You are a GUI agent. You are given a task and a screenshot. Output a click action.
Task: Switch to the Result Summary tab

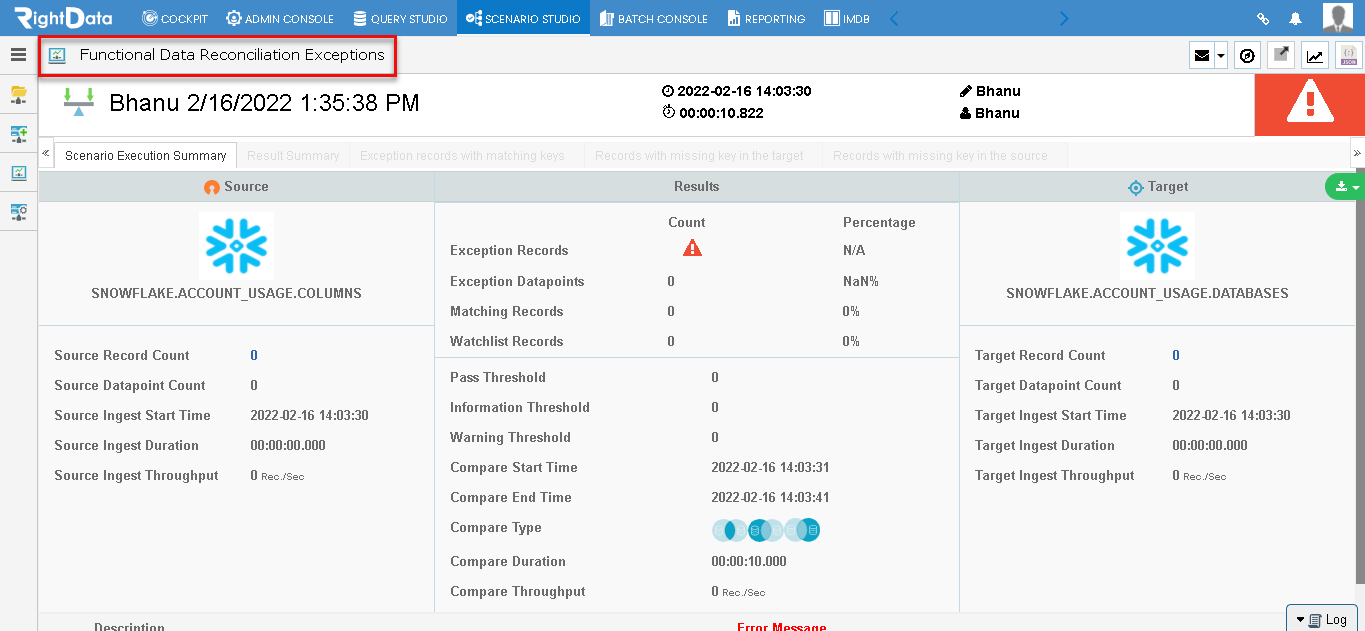coord(293,155)
